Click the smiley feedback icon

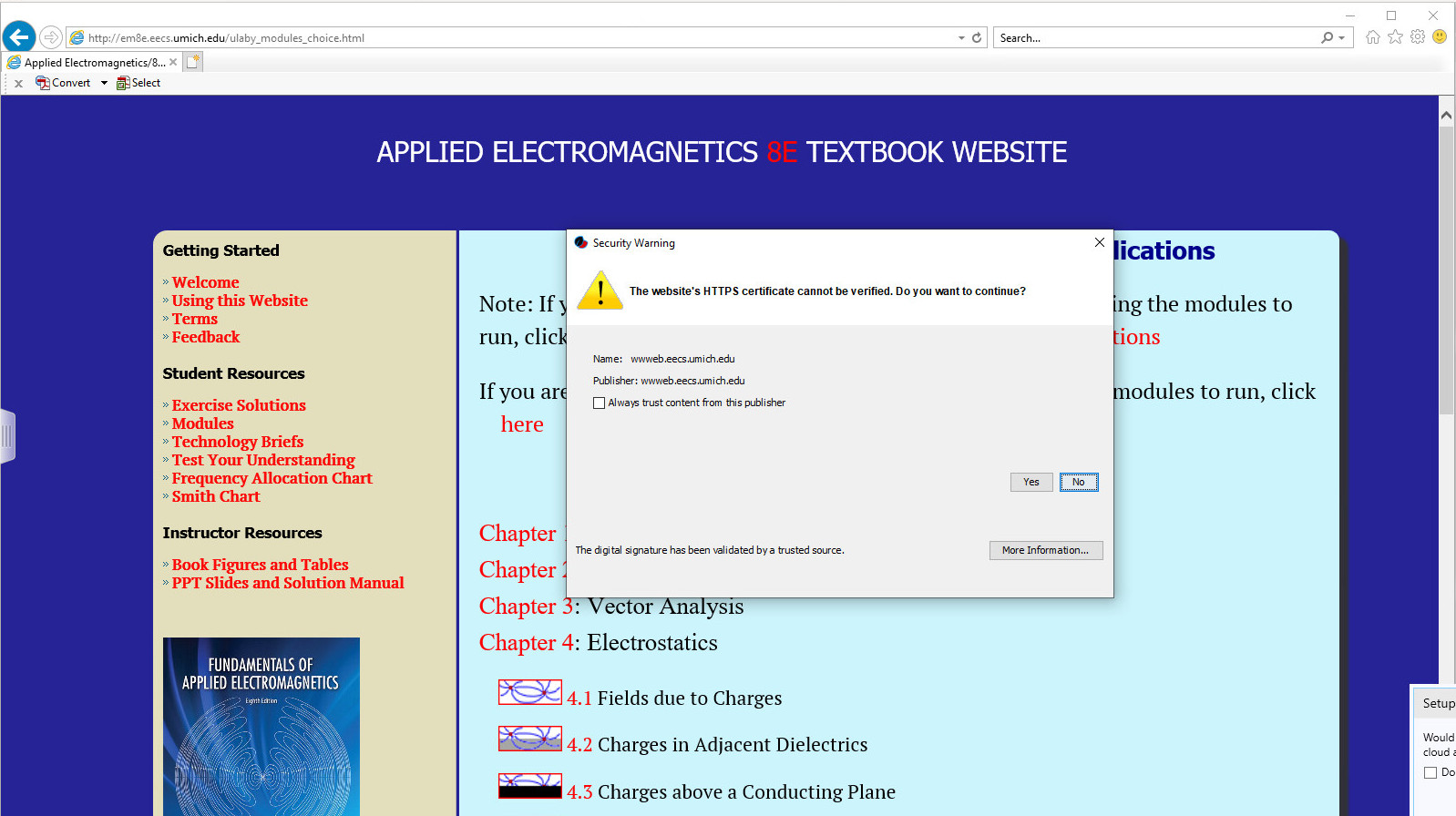click(x=1440, y=37)
